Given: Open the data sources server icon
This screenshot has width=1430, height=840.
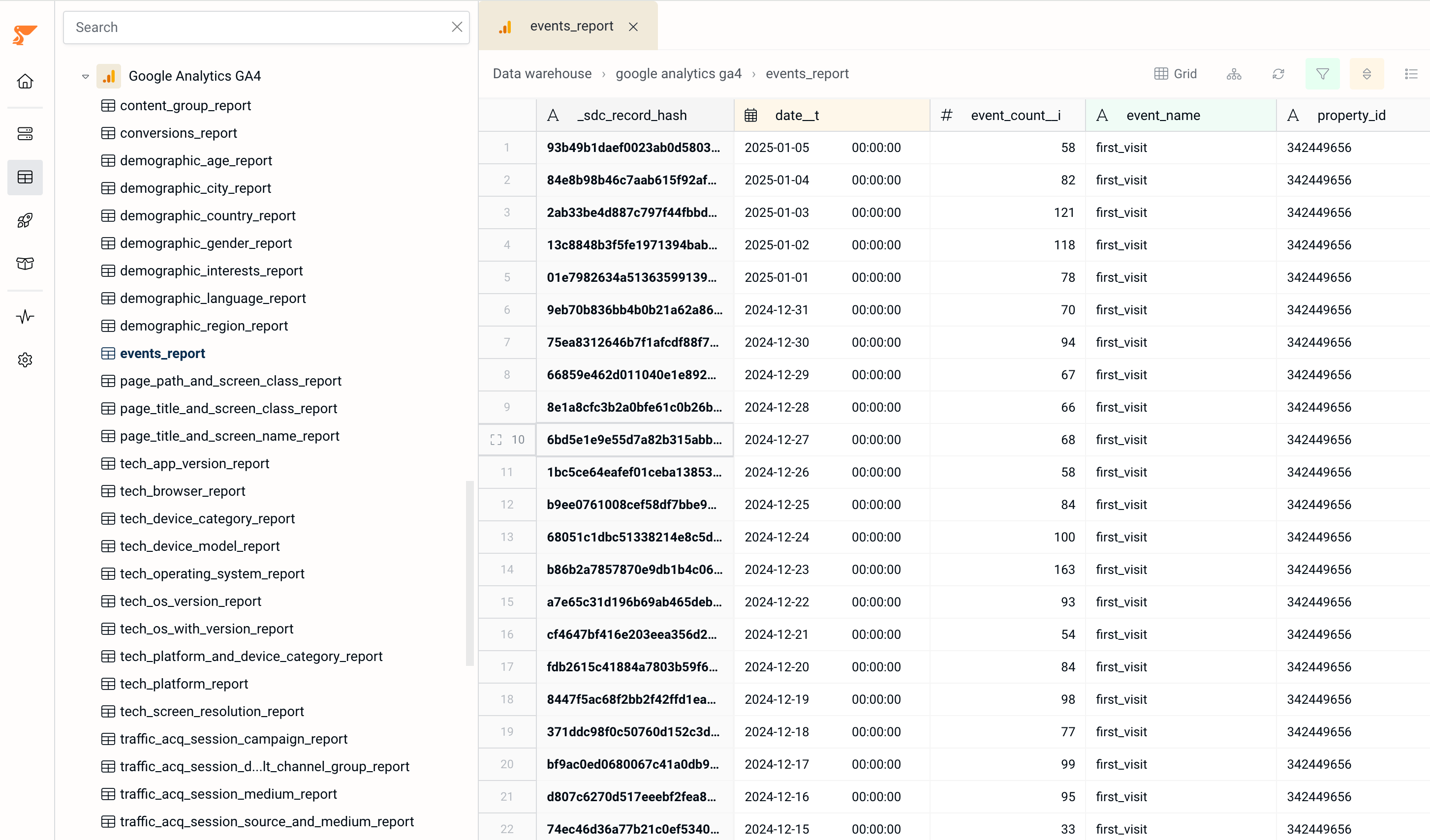Looking at the screenshot, I should click(x=25, y=133).
